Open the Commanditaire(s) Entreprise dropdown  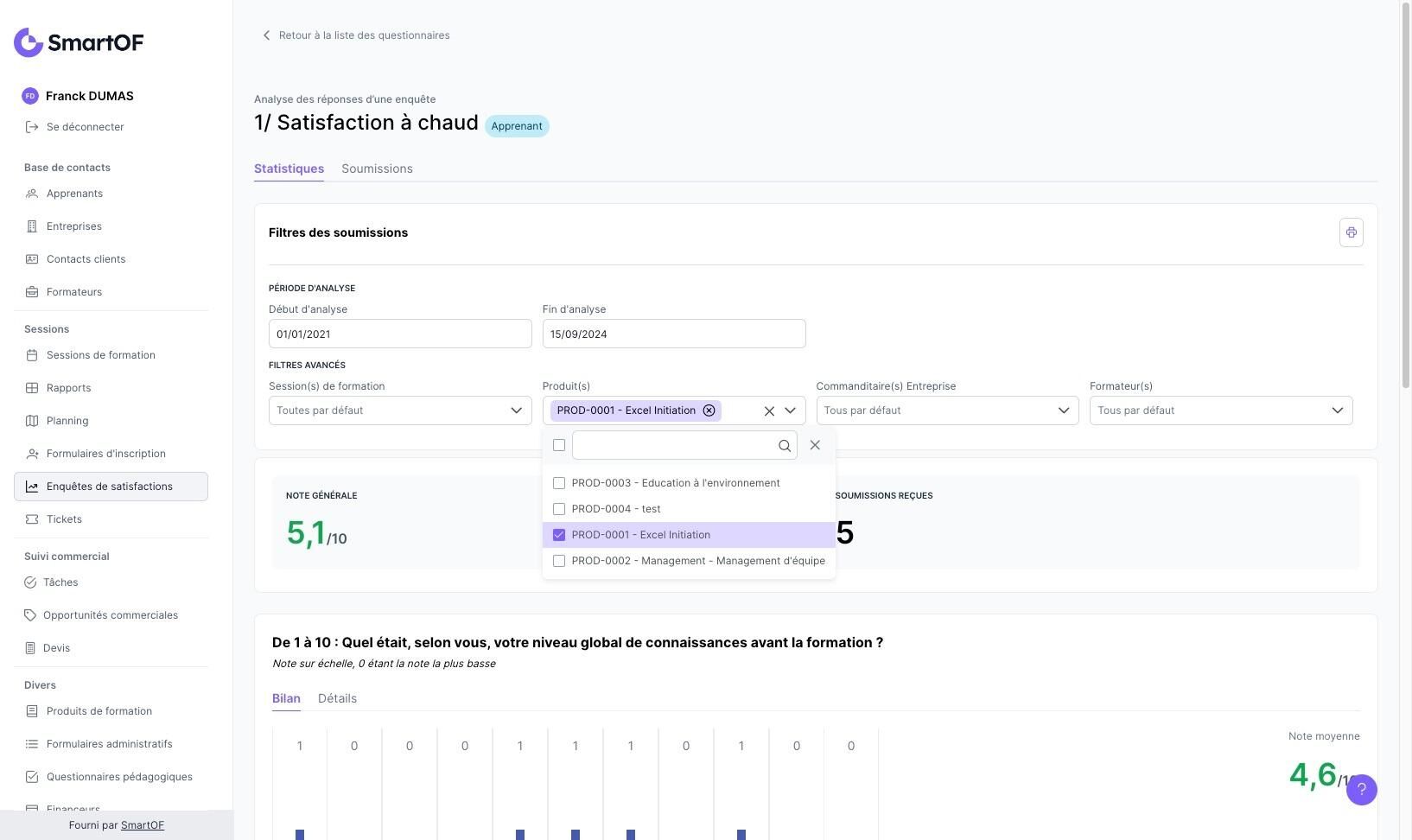pos(946,410)
